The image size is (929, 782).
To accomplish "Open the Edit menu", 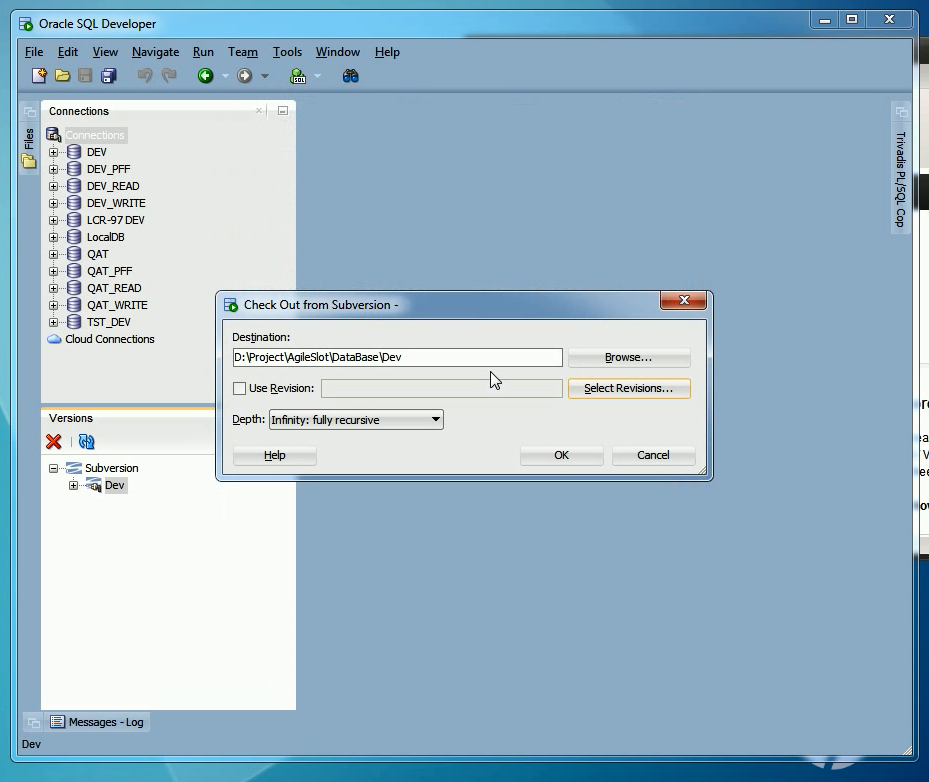I will [68, 52].
